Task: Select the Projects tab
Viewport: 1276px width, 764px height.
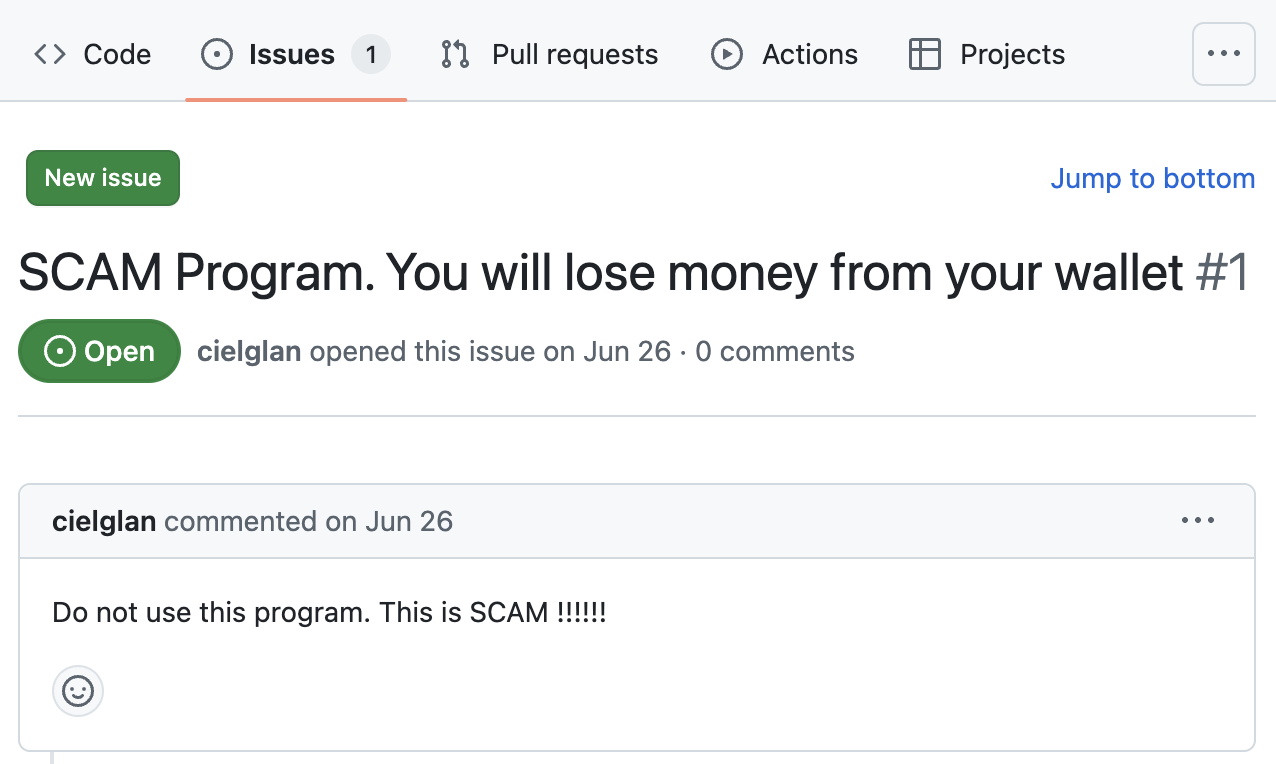Action: point(1012,54)
